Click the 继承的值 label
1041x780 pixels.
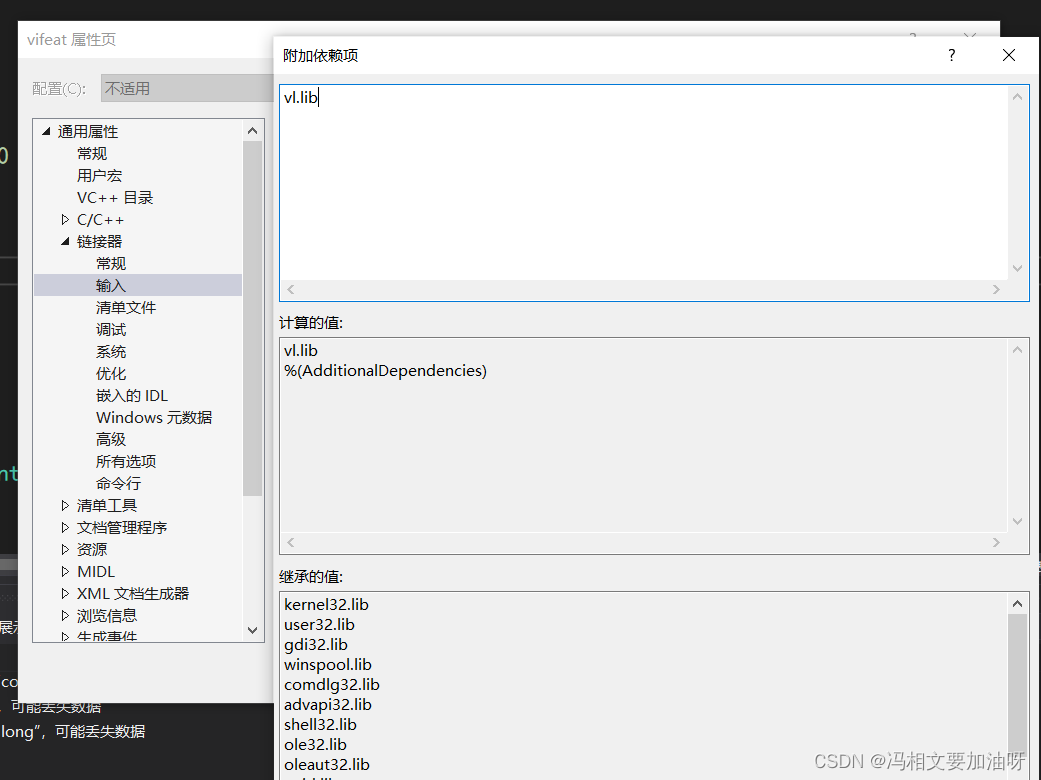coord(311,577)
